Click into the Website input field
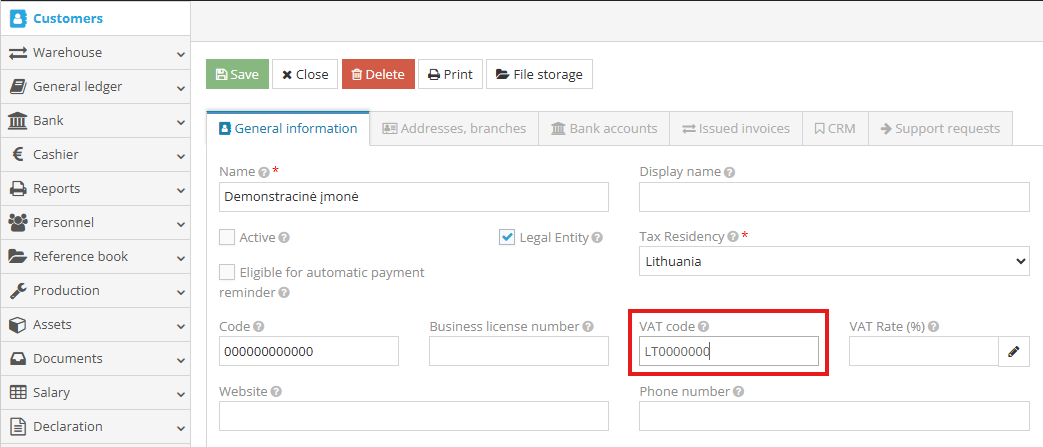This screenshot has width=1043, height=447. (x=413, y=416)
